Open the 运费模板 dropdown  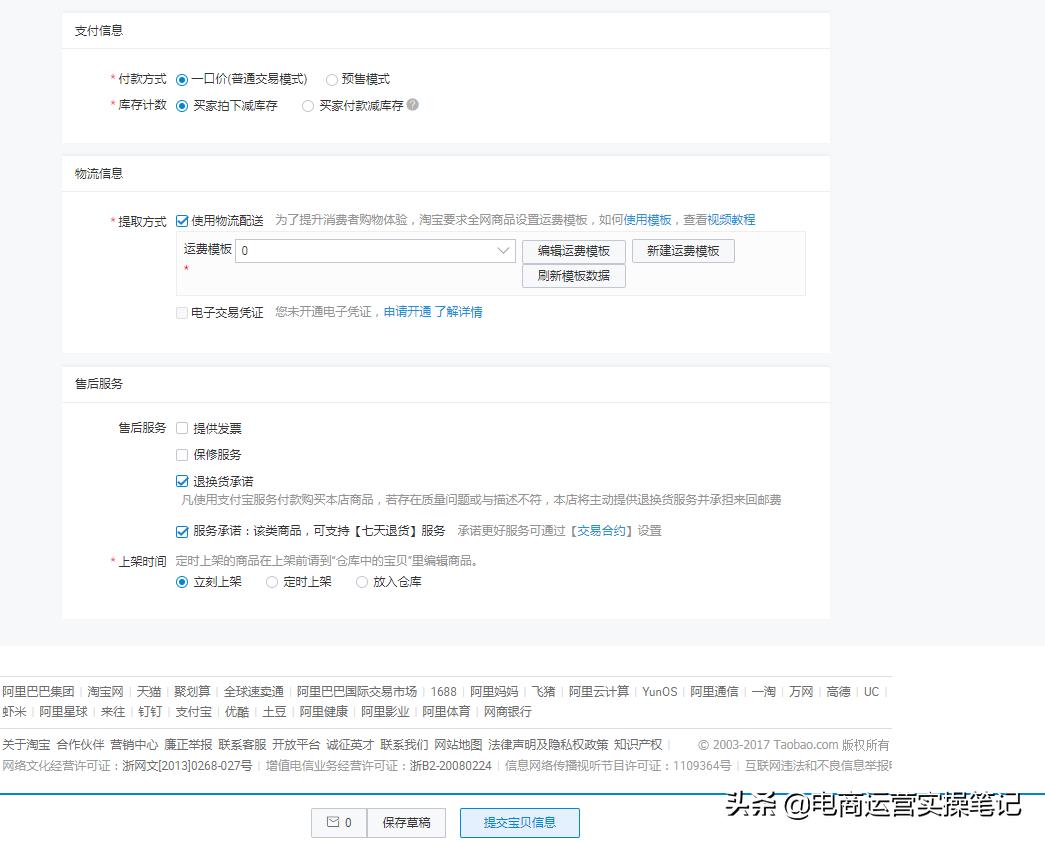[x=503, y=250]
